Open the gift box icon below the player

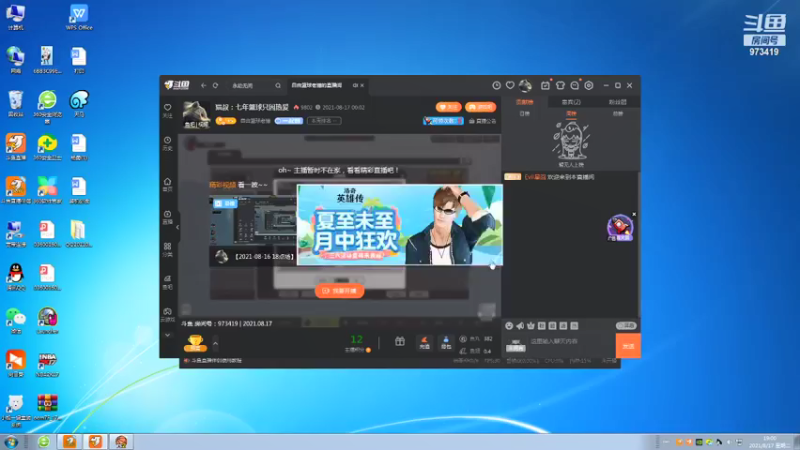(x=400, y=342)
